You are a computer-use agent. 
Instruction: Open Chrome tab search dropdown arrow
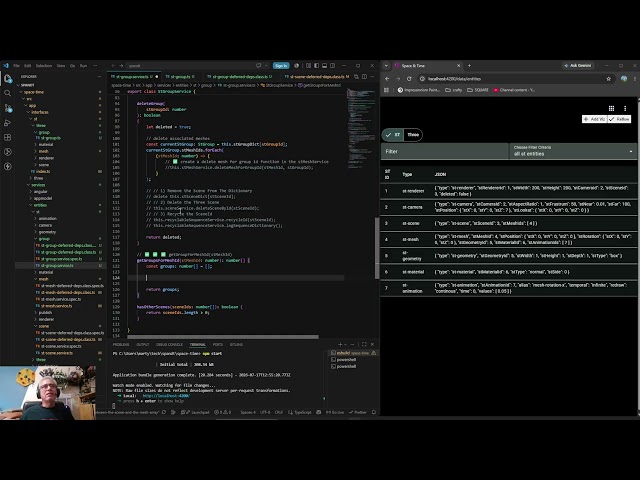[x=386, y=66]
